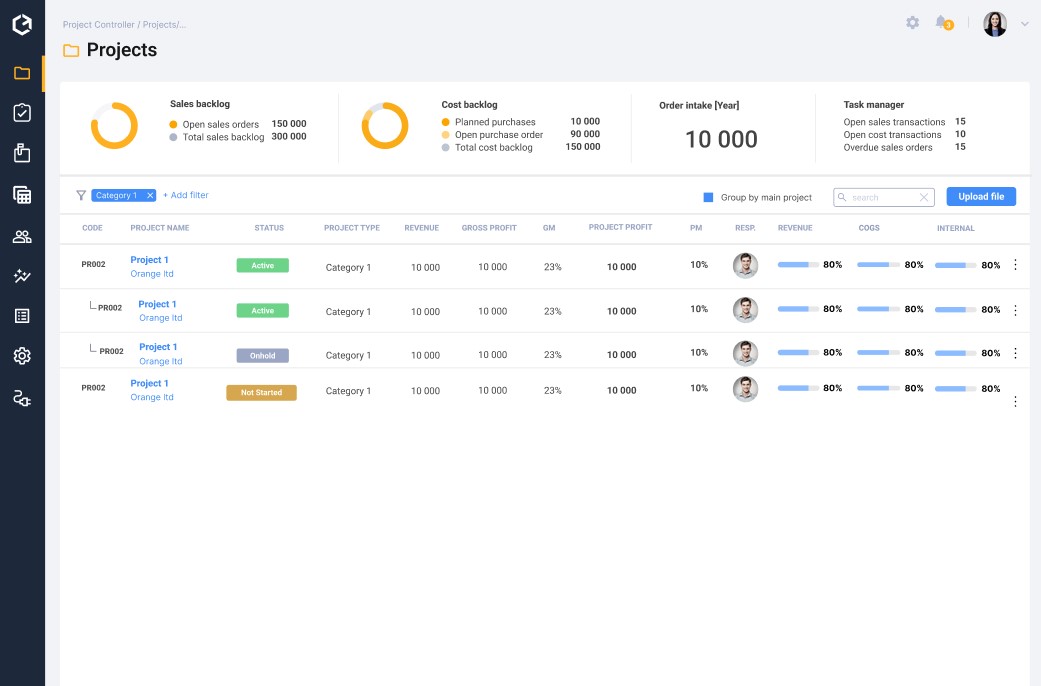Open the calculator cards section in sidebar
Image resolution: width=1041 pixels, height=686 pixels.
[22, 193]
